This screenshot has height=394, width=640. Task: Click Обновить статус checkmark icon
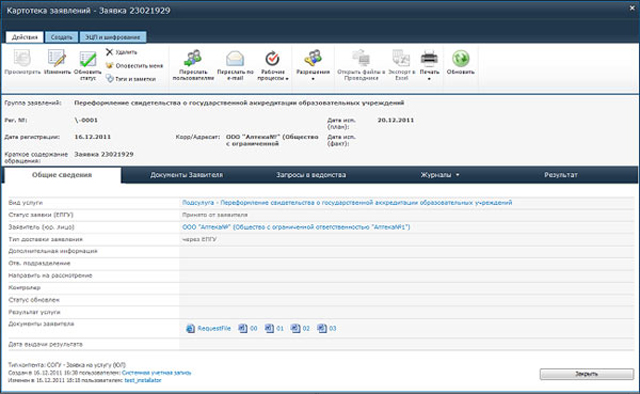[88, 59]
